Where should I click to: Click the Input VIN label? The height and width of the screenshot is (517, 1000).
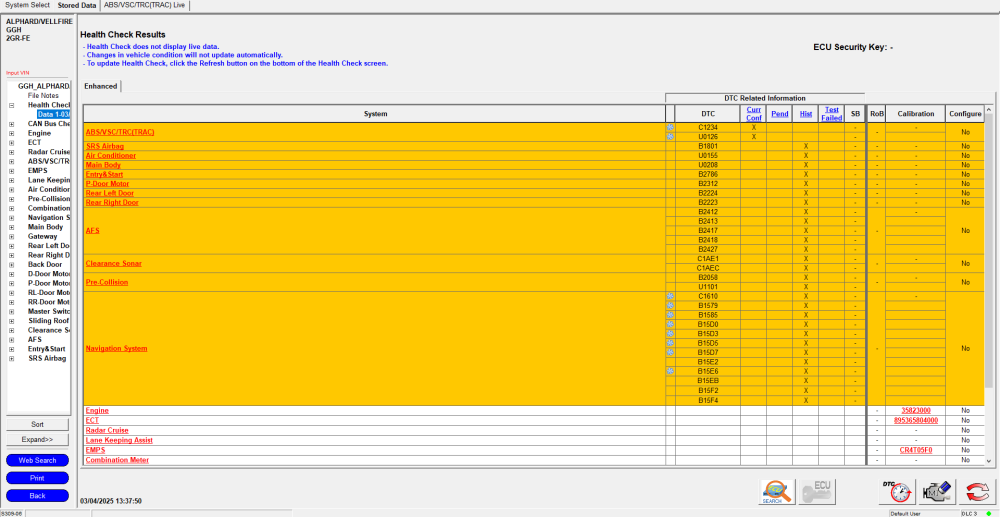[x=17, y=73]
